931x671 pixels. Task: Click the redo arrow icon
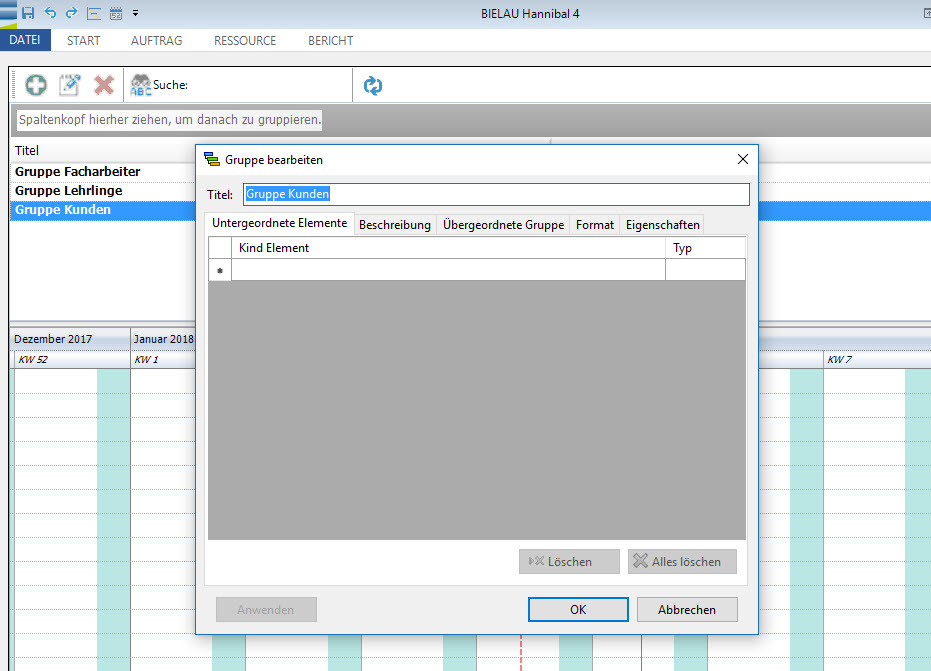[71, 13]
